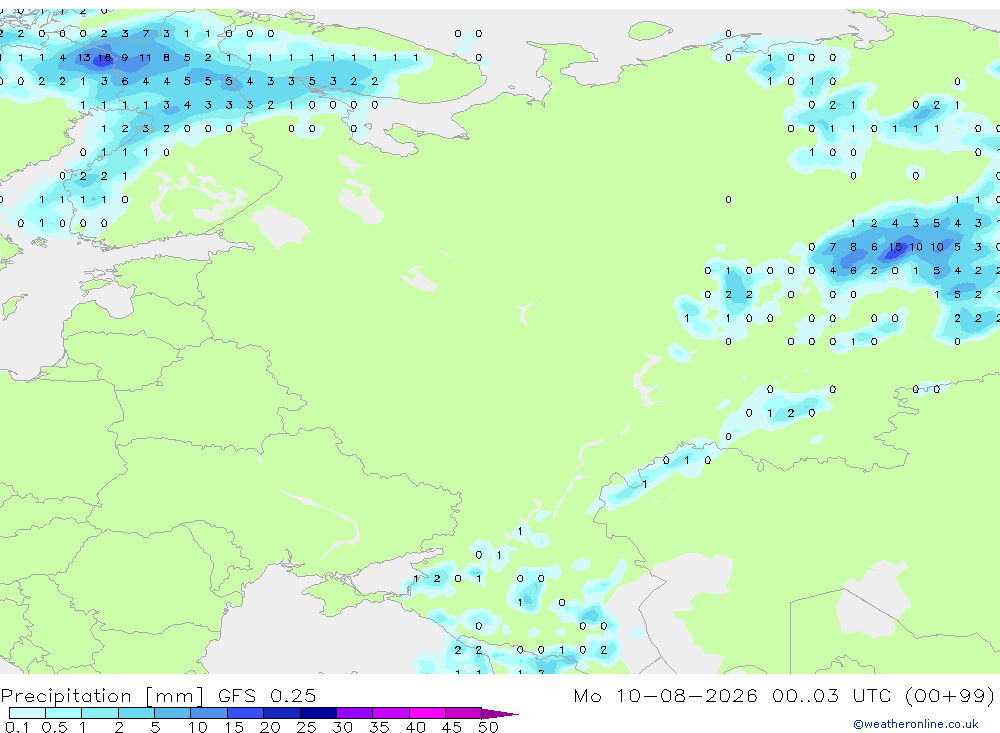Click the "0.1" legend scale label

click(17, 727)
